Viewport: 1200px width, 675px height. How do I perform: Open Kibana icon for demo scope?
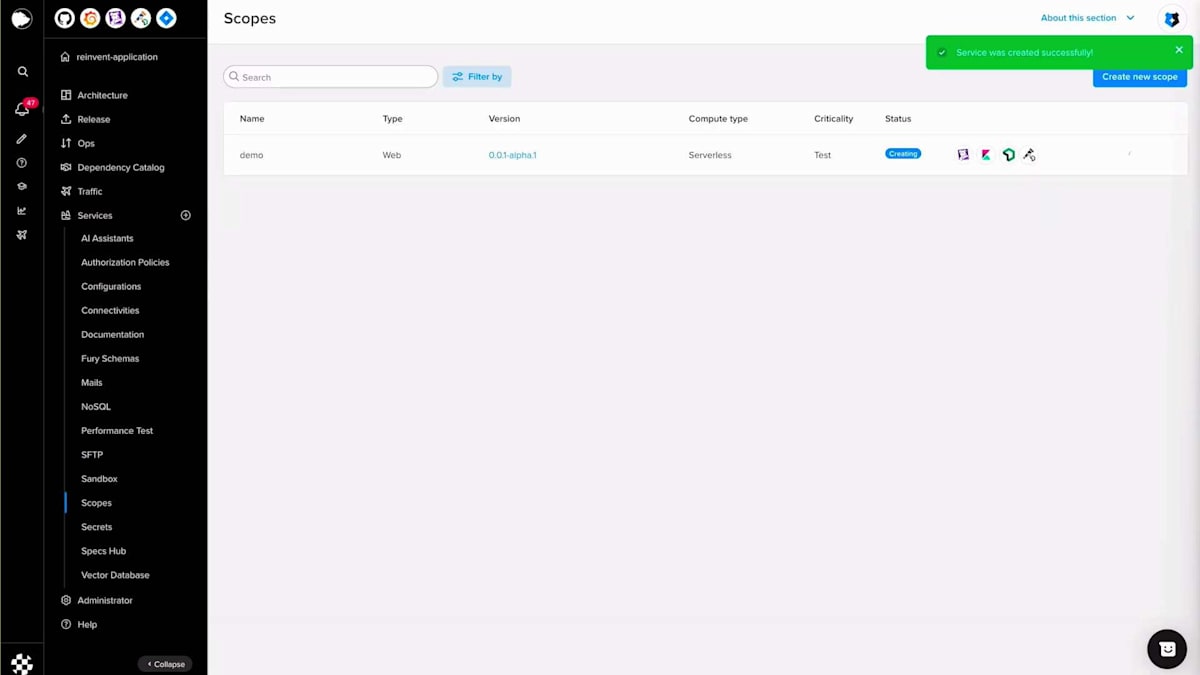[x=986, y=155]
